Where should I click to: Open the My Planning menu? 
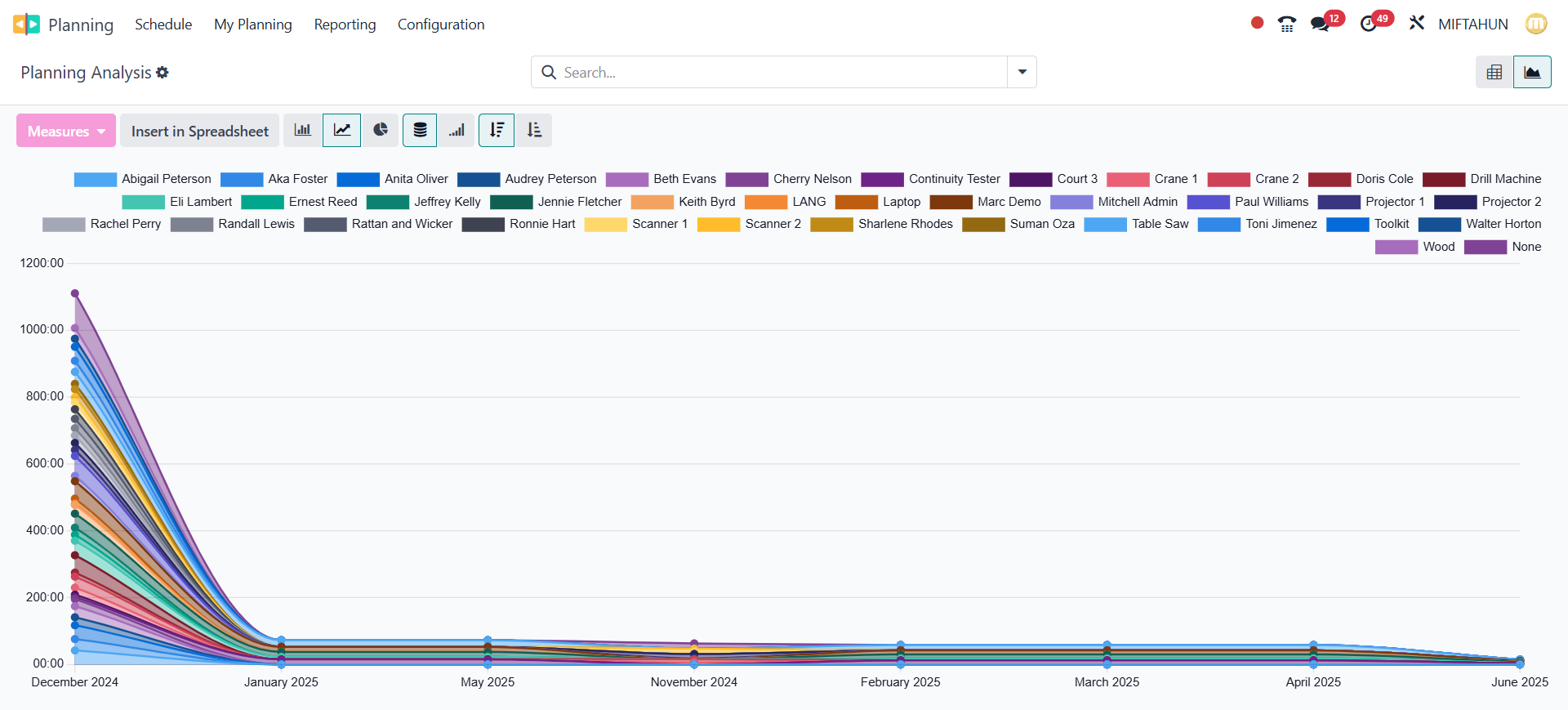point(253,25)
